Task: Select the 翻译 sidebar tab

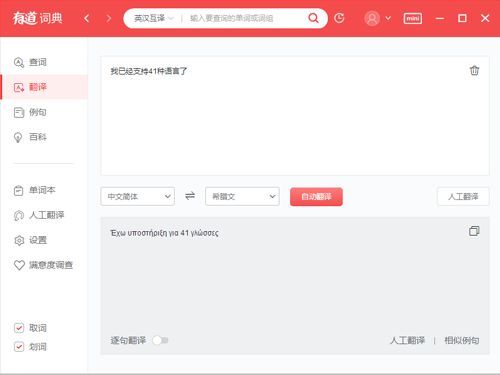Action: pos(44,87)
